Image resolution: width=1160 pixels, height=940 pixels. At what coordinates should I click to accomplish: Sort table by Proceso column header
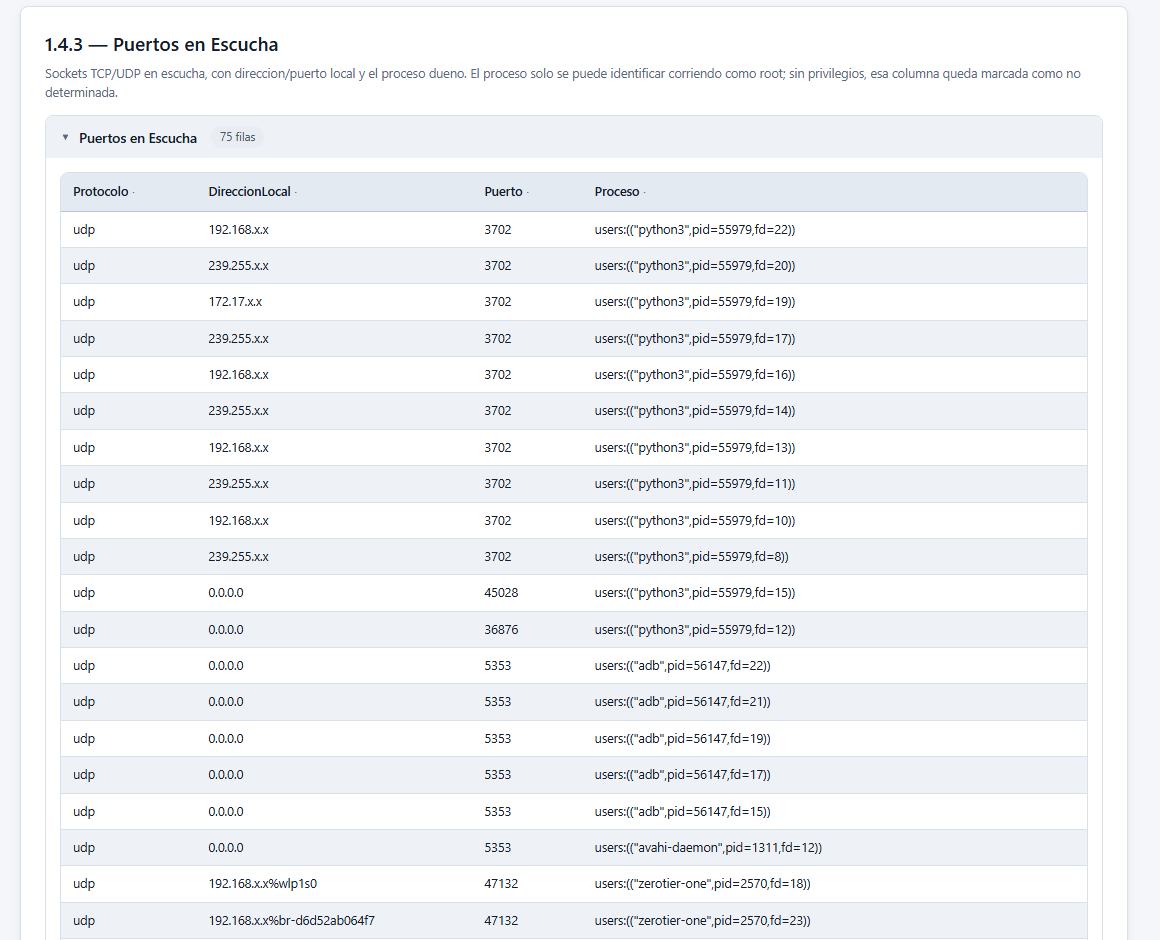tap(619, 192)
